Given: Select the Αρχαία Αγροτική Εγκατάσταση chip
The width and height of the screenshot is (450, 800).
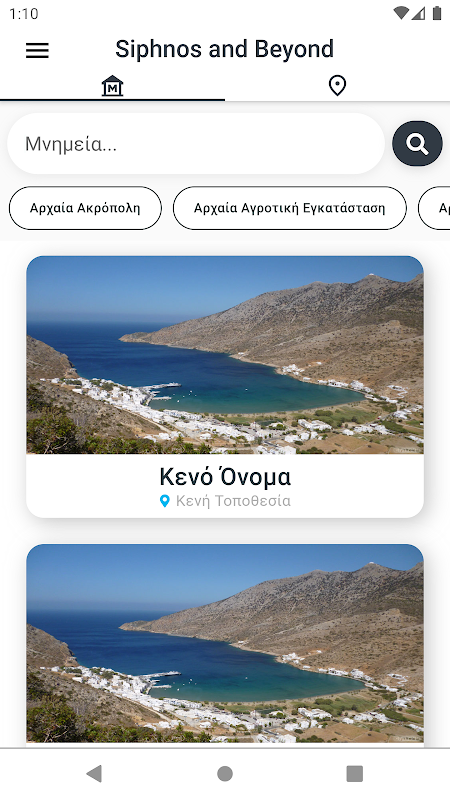Looking at the screenshot, I should pyautogui.click(x=290, y=208).
